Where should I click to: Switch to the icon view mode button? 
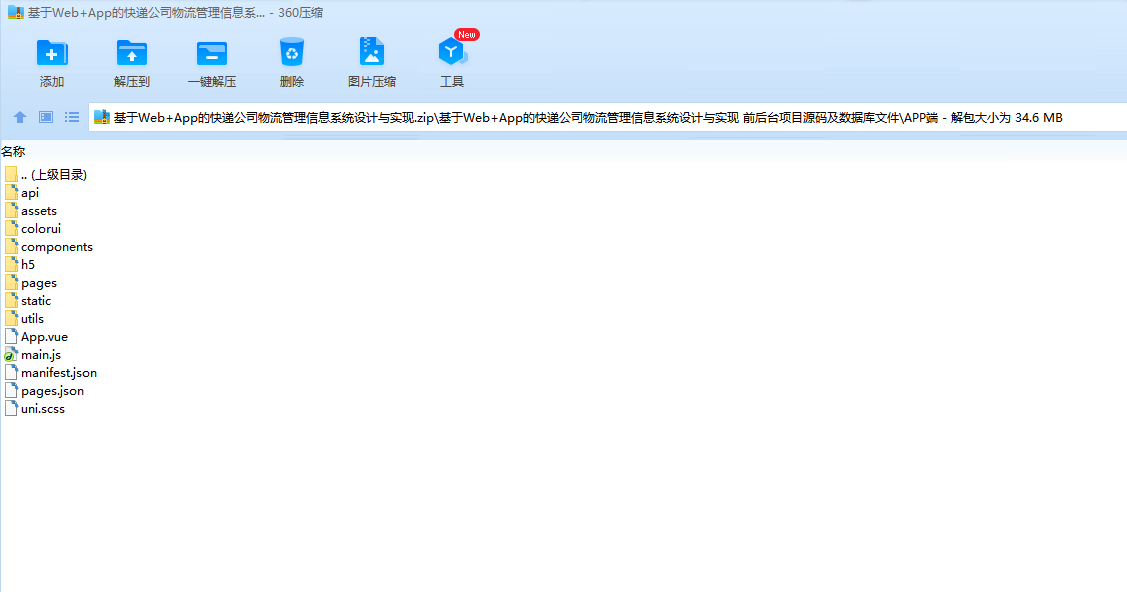point(46,117)
